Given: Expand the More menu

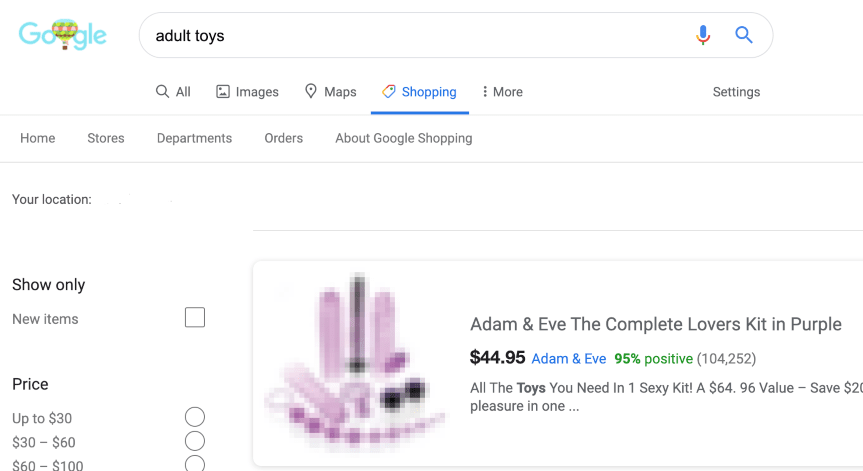Looking at the screenshot, I should click(502, 92).
